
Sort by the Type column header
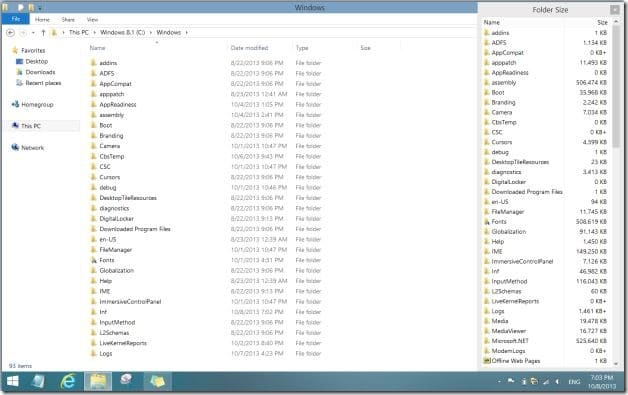pyautogui.click(x=302, y=48)
